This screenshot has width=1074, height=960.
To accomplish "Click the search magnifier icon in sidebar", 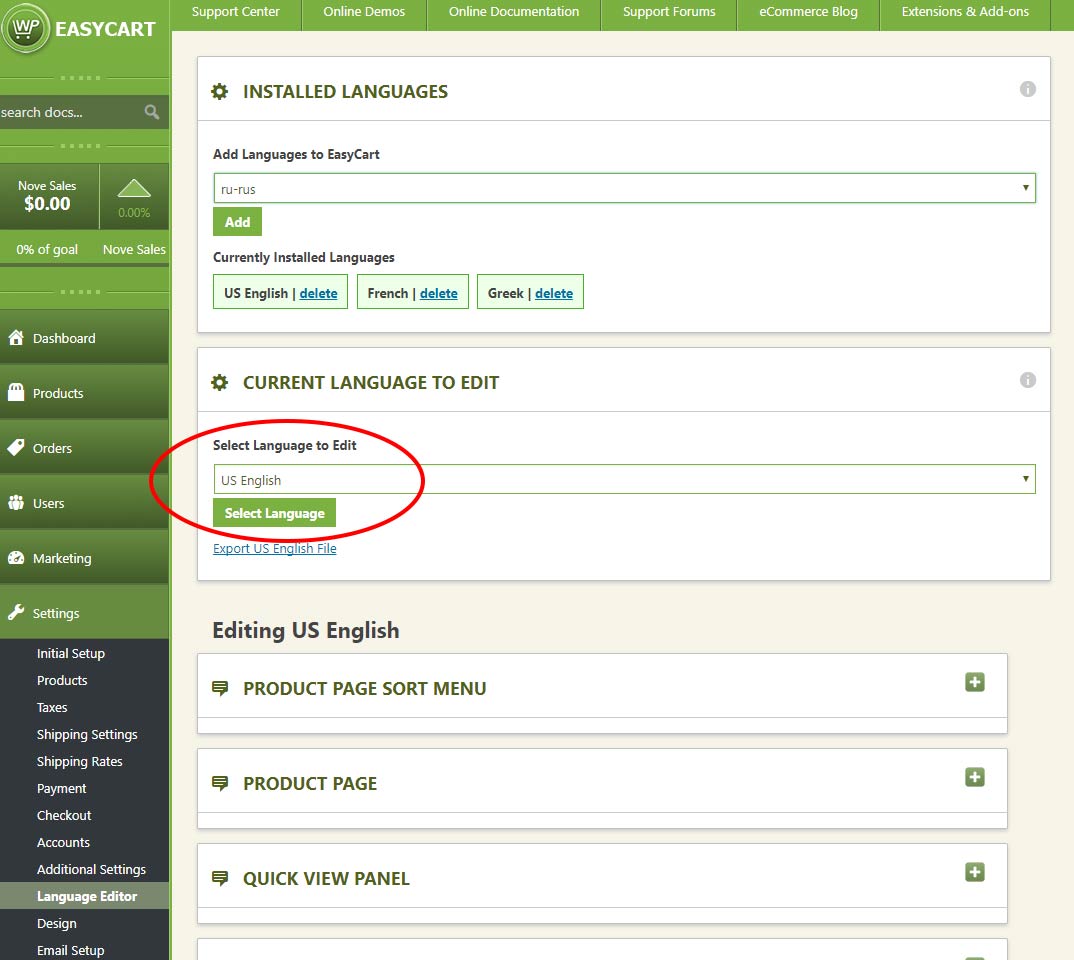I will [152, 112].
